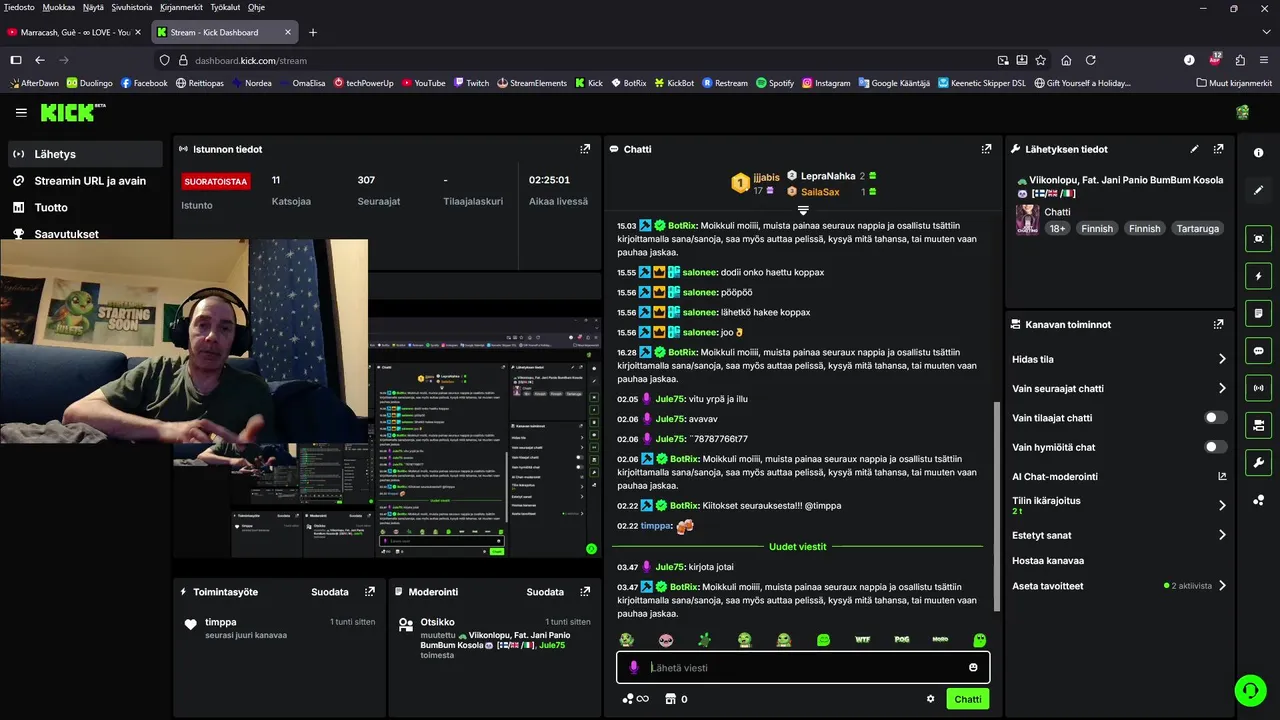Click the pencil icon in right sidebar
Viewport: 1280px width, 720px height.
(1258, 190)
